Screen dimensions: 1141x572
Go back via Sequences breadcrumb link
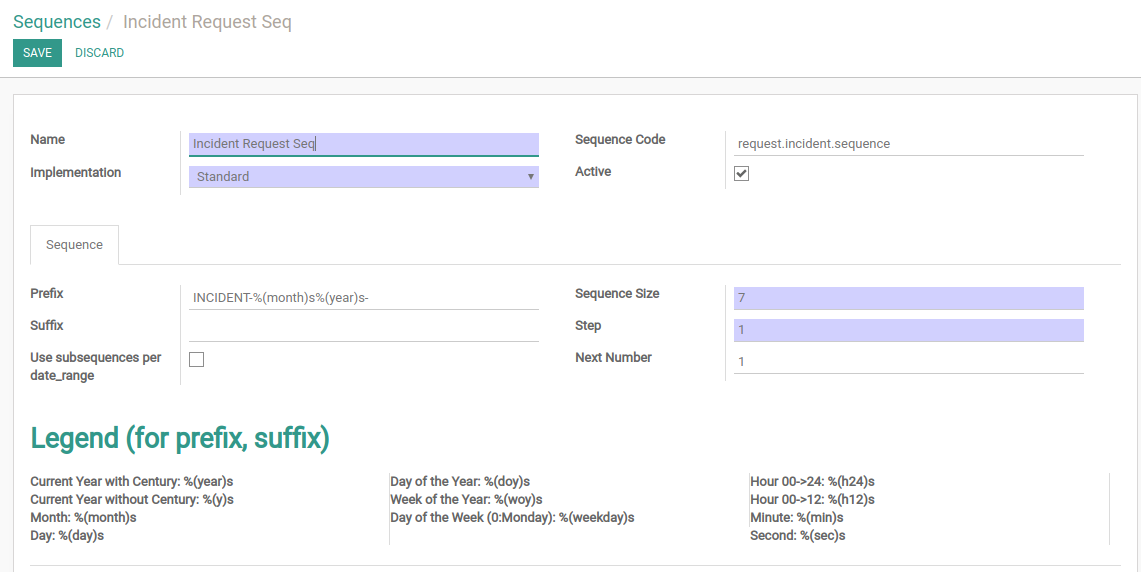pyautogui.click(x=57, y=22)
